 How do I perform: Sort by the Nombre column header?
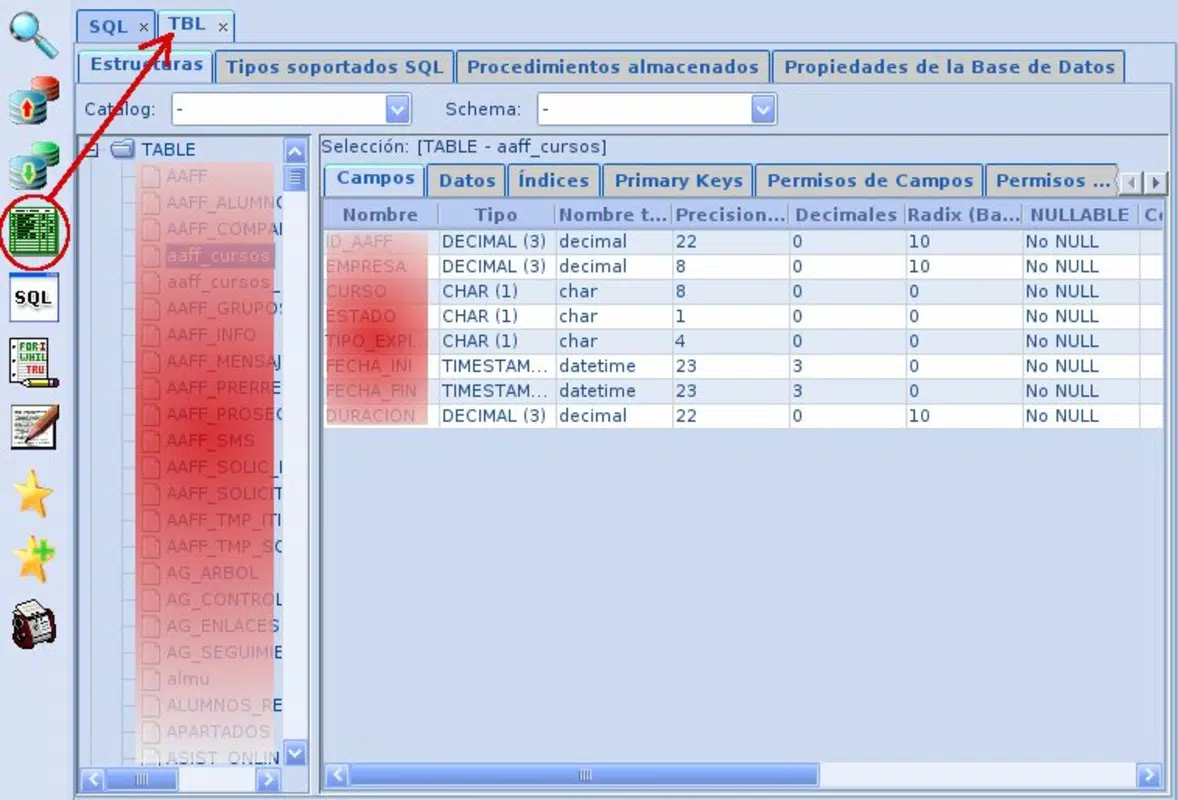380,215
